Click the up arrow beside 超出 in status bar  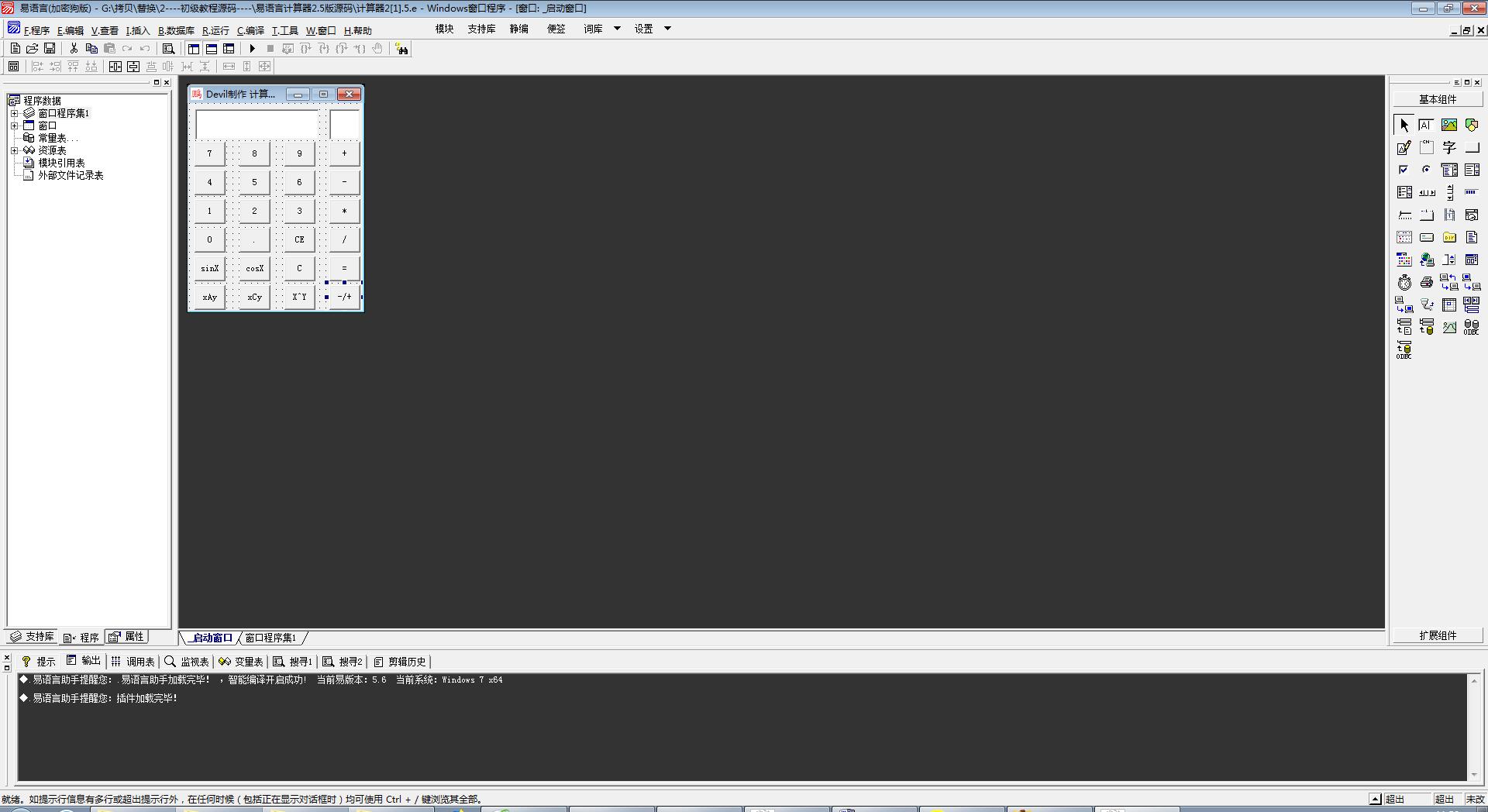(x=1375, y=799)
